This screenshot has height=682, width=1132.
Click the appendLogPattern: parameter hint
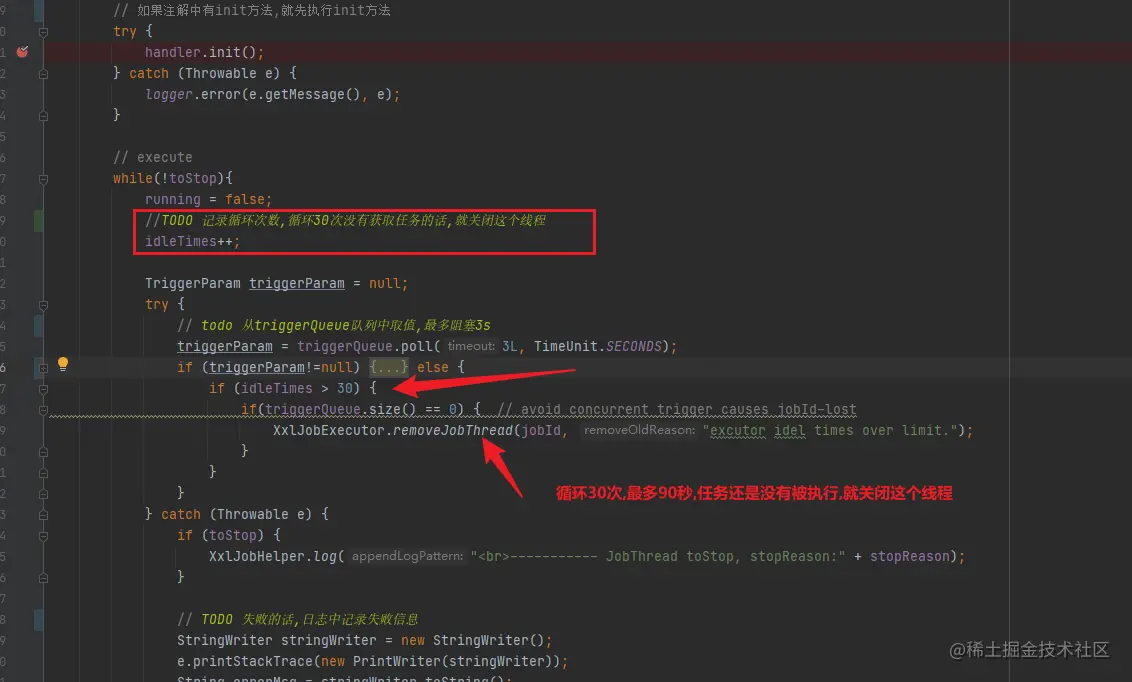pos(407,556)
